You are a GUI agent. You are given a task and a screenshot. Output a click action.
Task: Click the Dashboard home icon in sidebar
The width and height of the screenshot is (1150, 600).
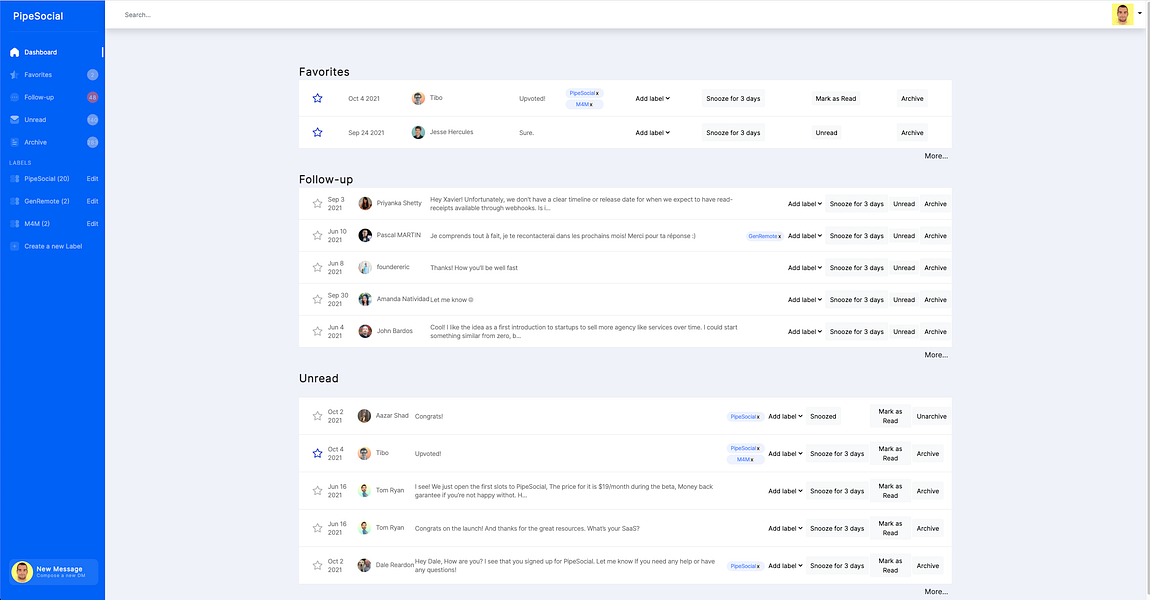(15, 52)
